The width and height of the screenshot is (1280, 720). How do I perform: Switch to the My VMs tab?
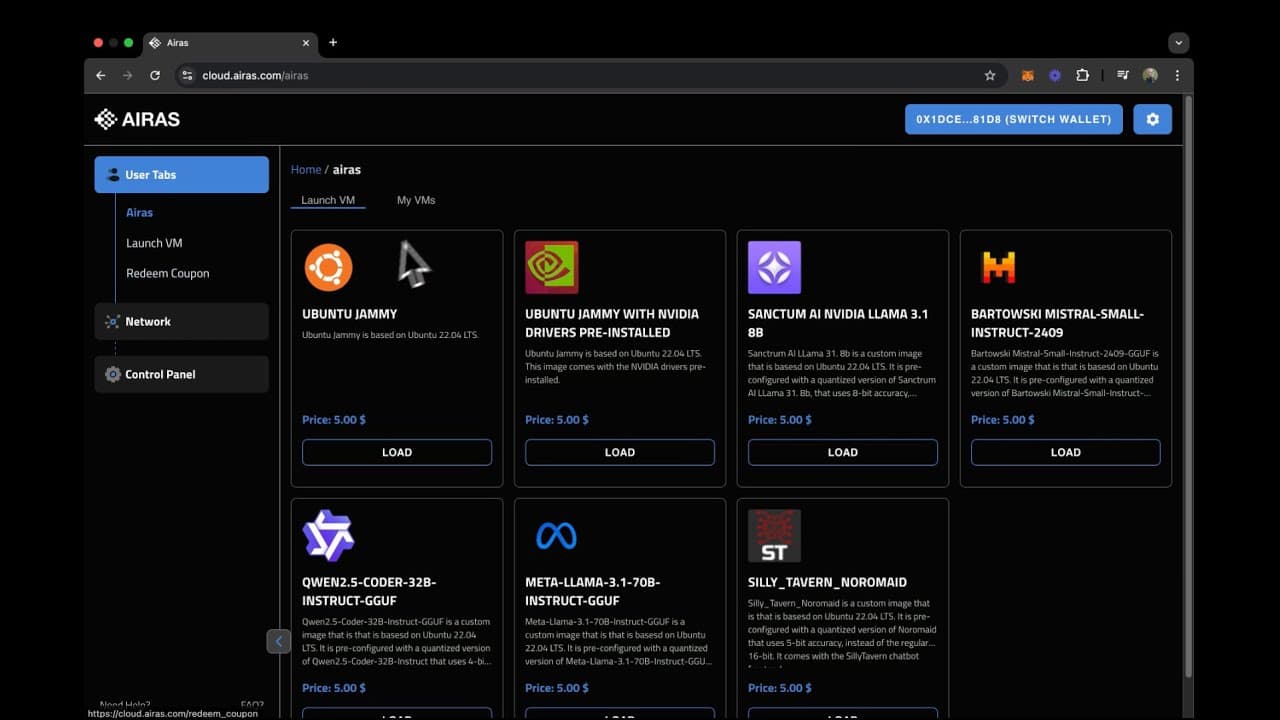416,200
